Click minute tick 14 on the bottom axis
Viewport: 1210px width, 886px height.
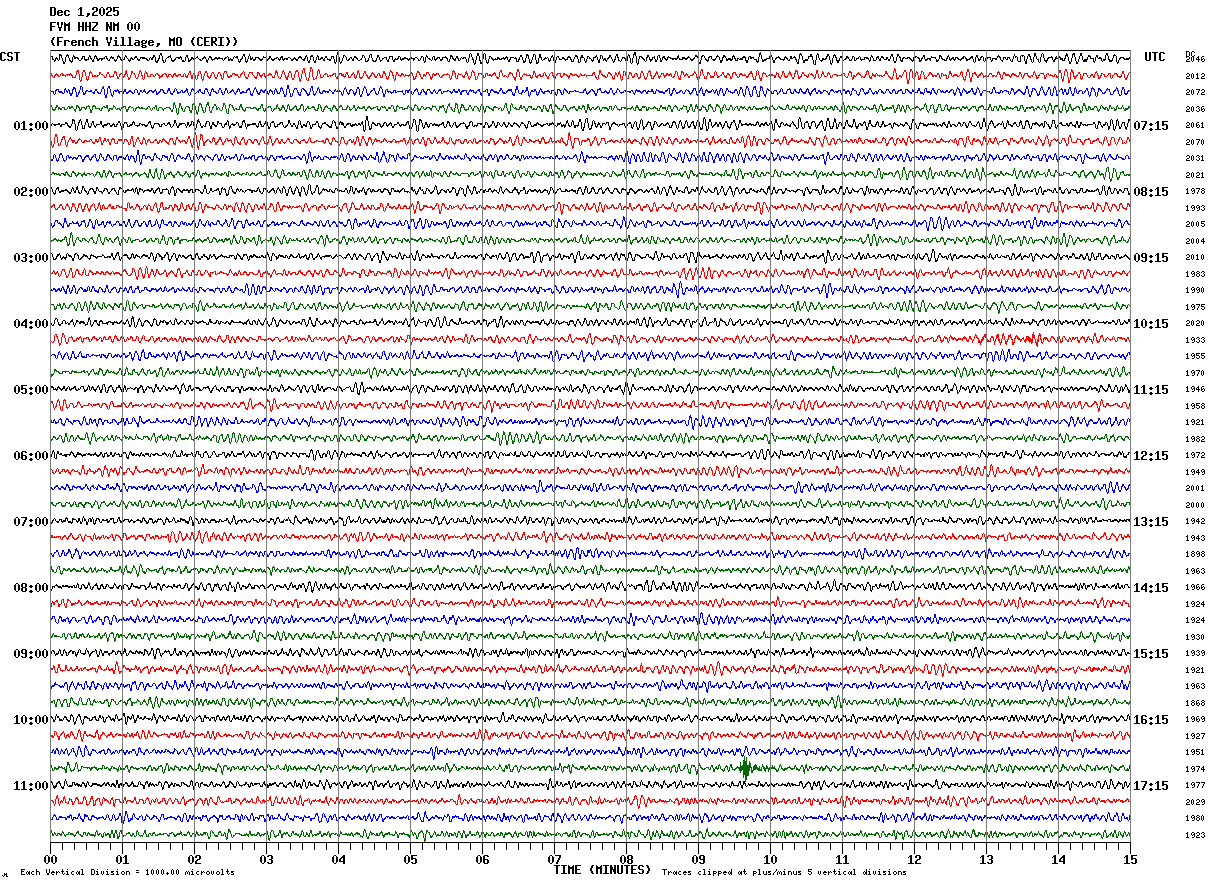tap(1058, 859)
